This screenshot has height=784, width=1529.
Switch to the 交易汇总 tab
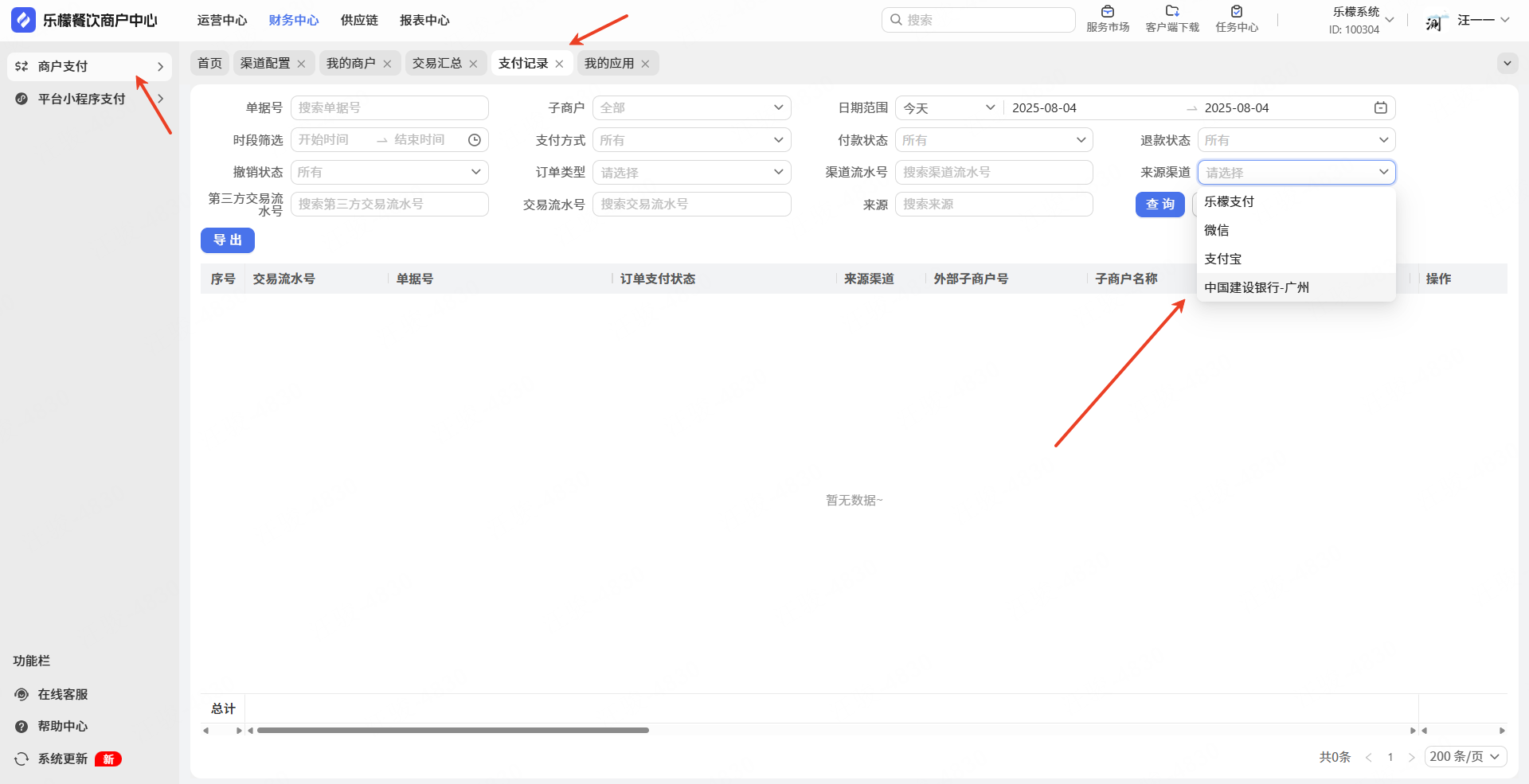point(437,63)
